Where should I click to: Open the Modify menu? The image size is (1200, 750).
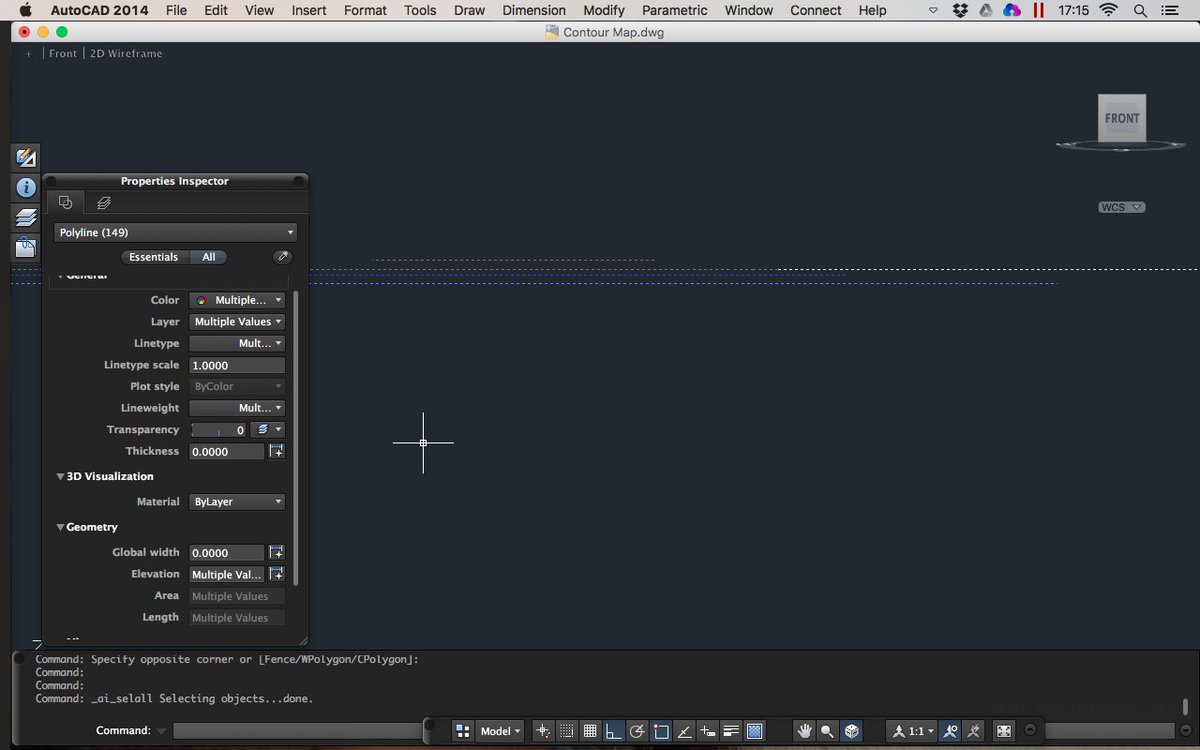point(603,10)
